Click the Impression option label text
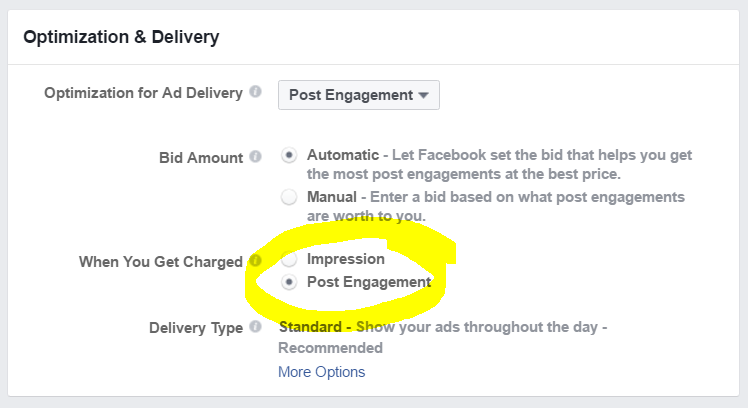 (x=345, y=259)
